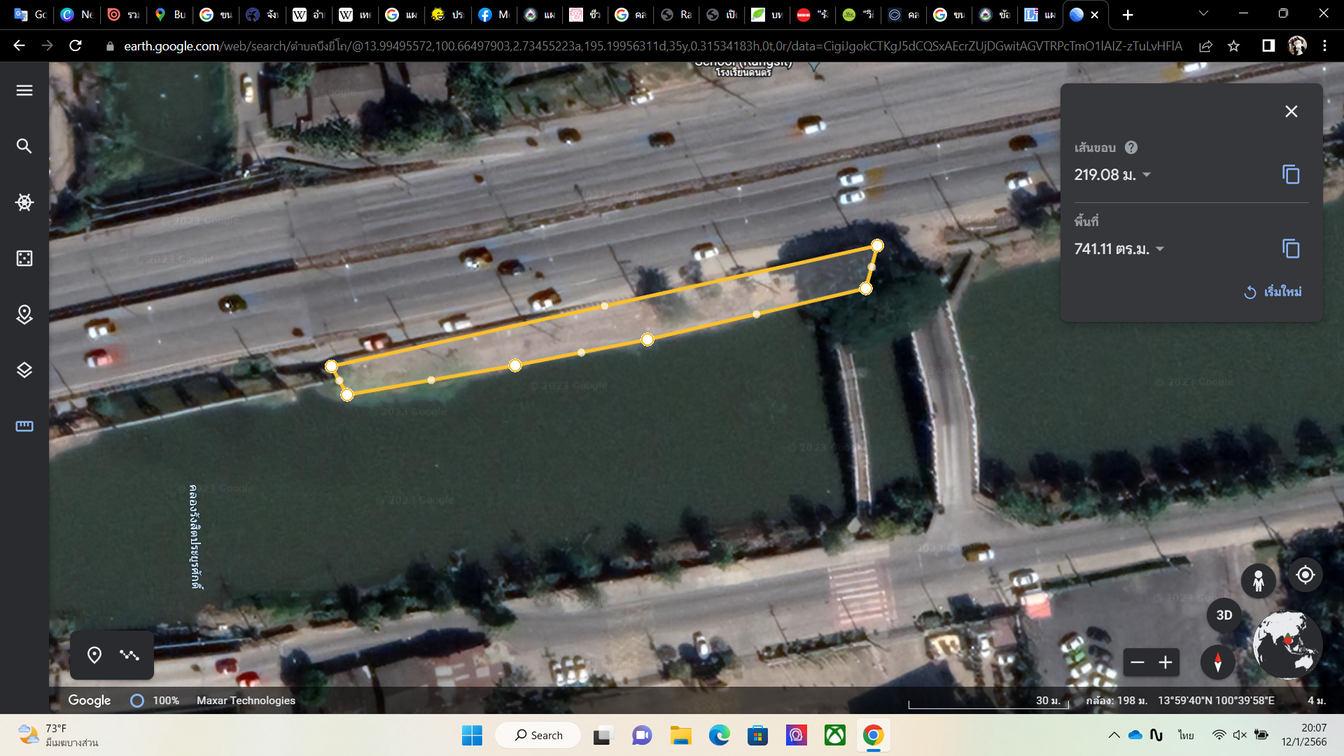
Task: Toggle the 3D view button
Action: click(1224, 615)
